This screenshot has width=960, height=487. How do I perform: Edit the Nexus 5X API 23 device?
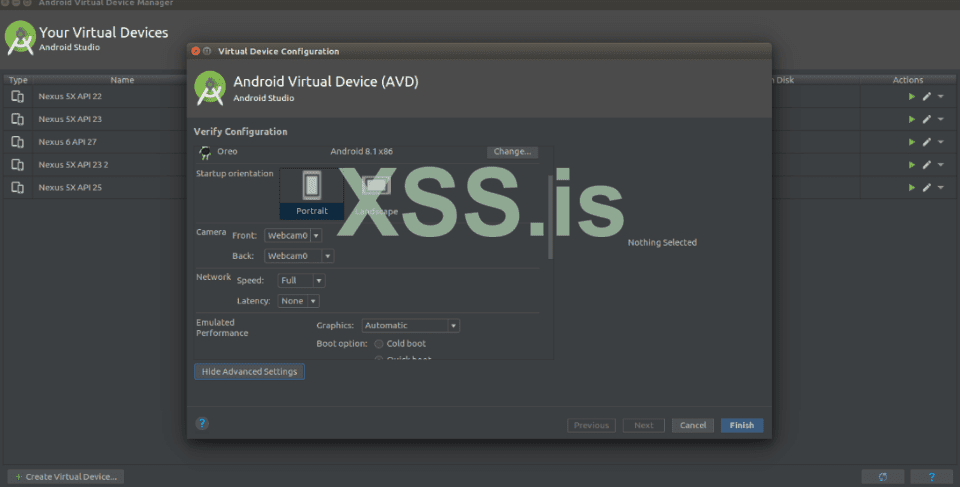(927, 119)
